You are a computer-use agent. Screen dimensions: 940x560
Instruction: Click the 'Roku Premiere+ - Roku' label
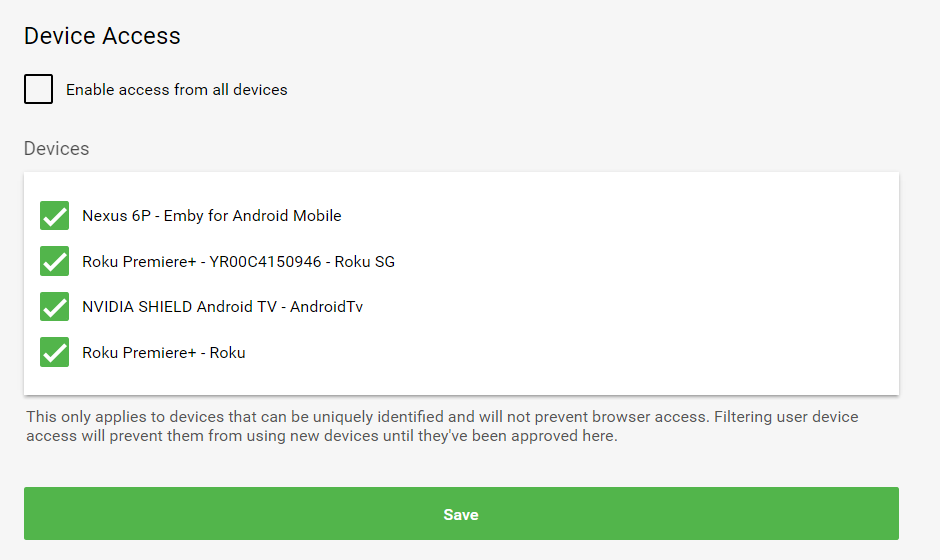163,353
